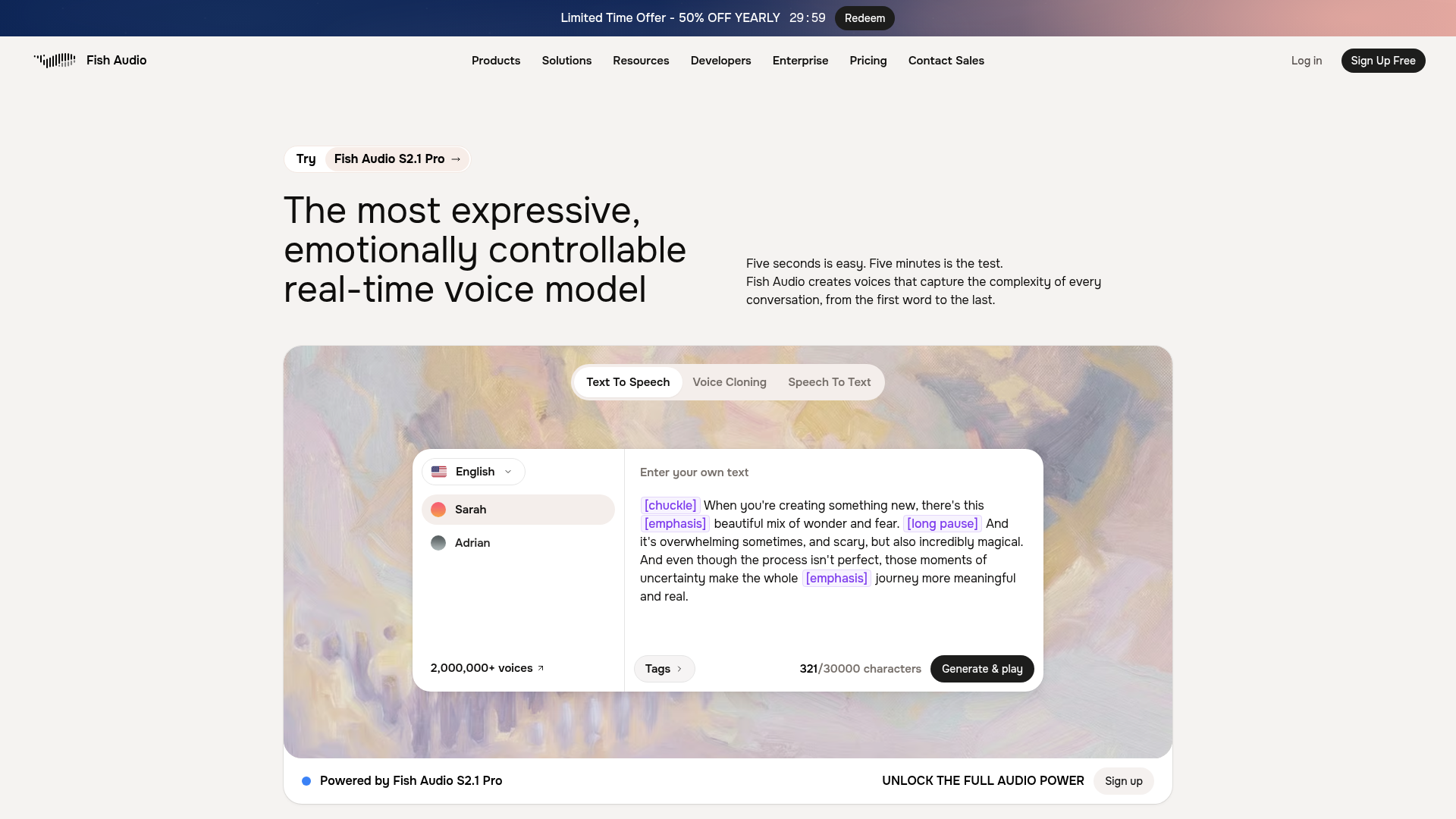Screen dimensions: 1456x819
Task: Click the arrow next to S2.1 Pro
Action: (x=456, y=159)
